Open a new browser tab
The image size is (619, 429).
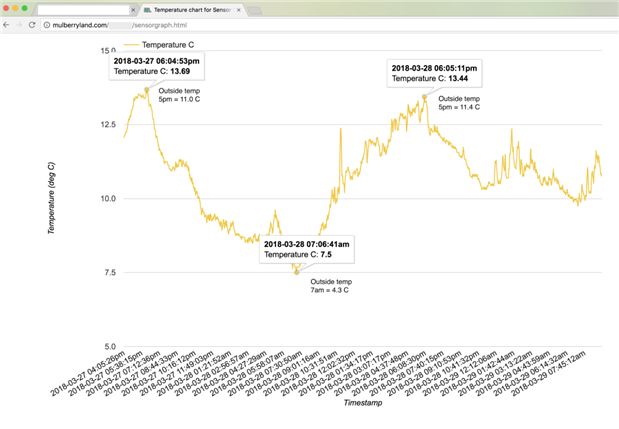pos(256,9)
